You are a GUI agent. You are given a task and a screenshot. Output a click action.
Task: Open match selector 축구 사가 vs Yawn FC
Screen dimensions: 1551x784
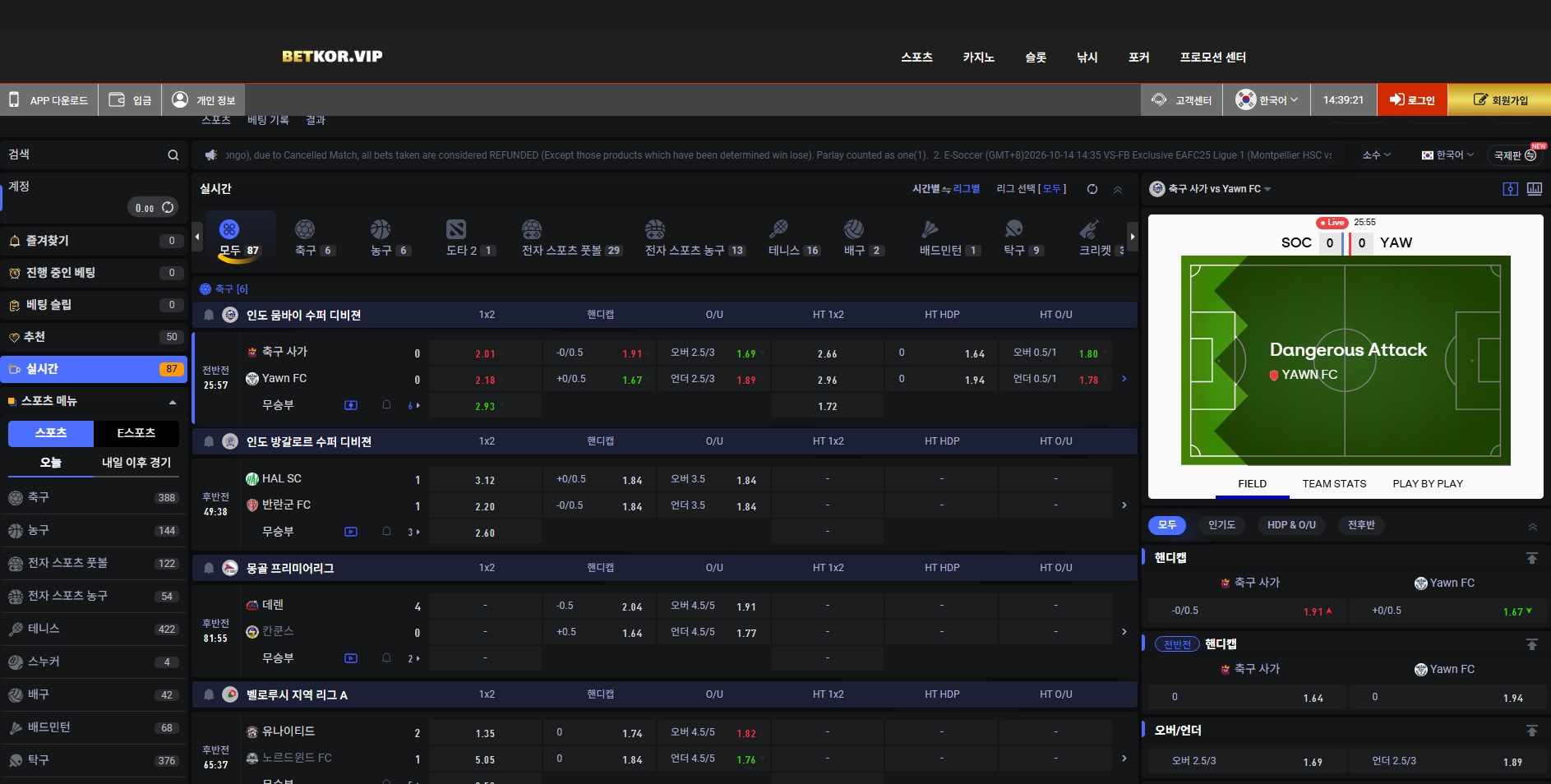click(x=1211, y=189)
